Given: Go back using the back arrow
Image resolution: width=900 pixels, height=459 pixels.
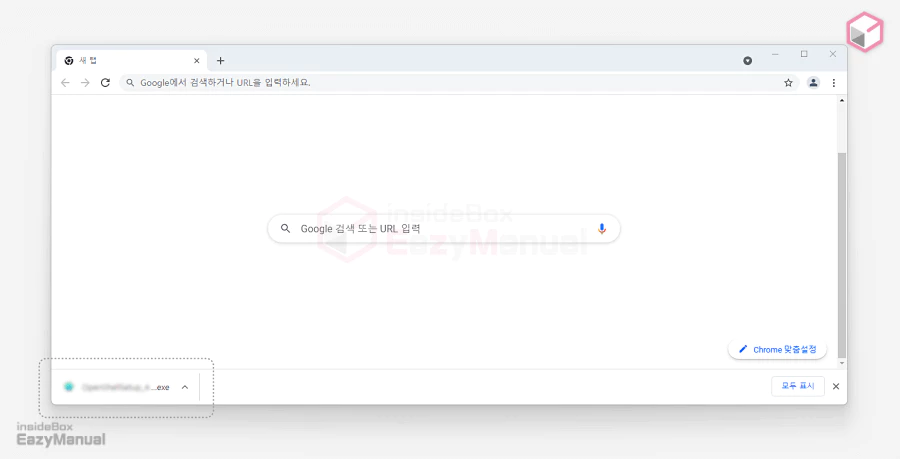Looking at the screenshot, I should pyautogui.click(x=65, y=83).
